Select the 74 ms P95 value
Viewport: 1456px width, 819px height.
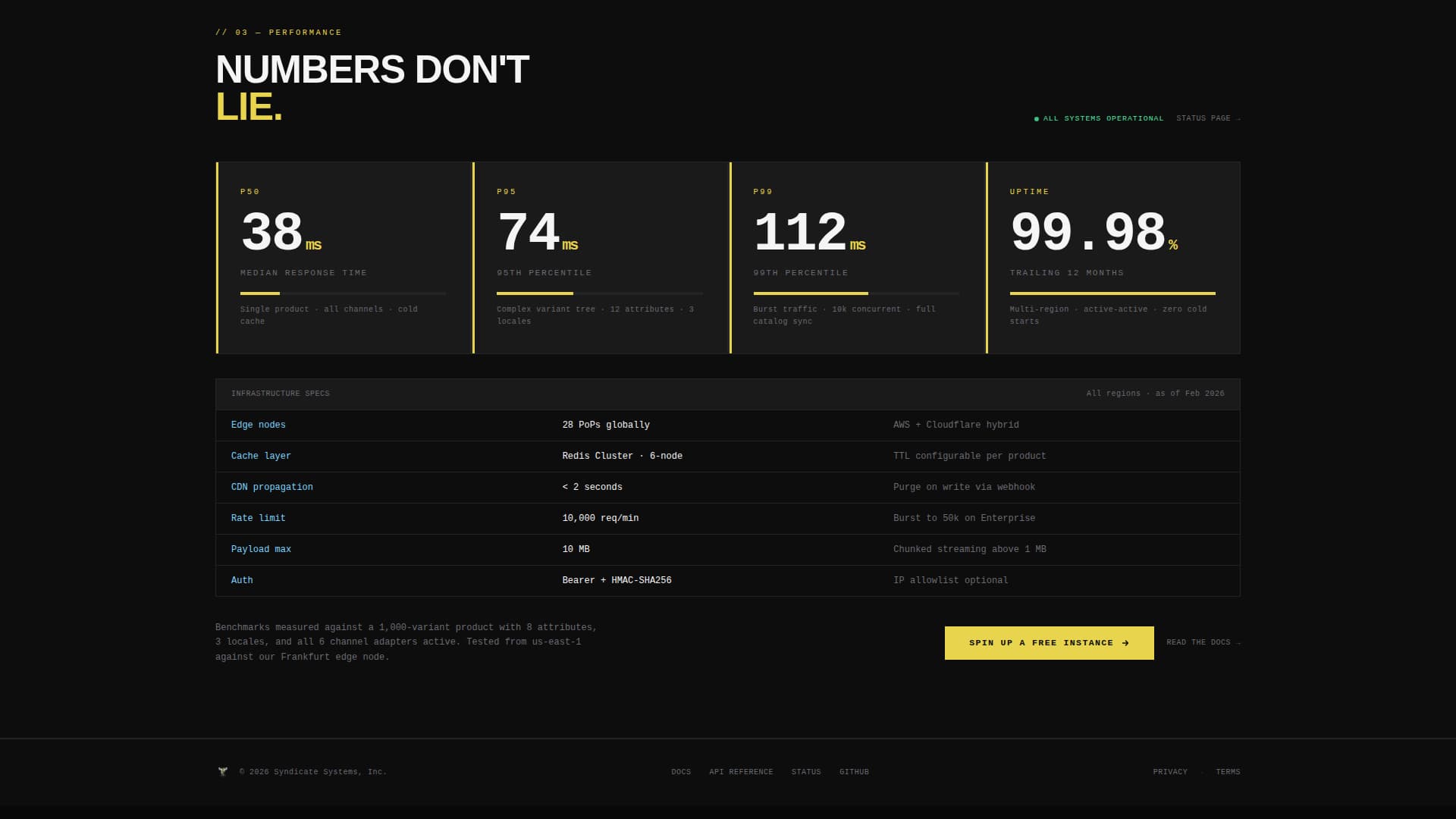pos(537,232)
